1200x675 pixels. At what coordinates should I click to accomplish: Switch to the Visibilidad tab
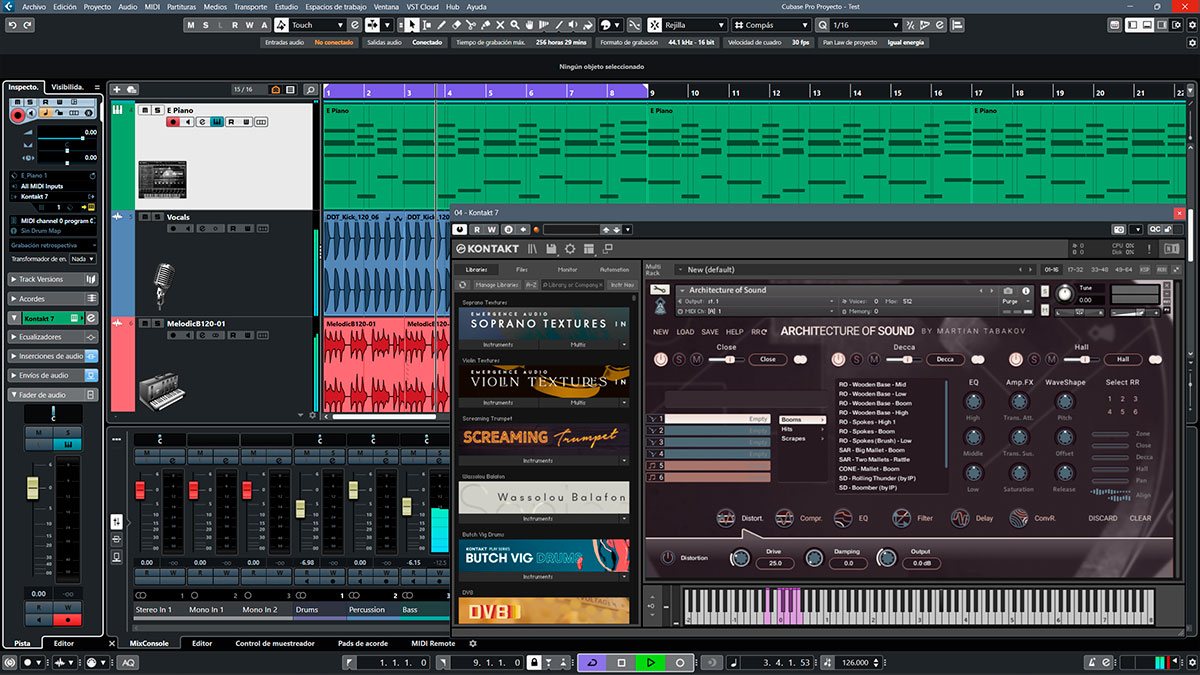[x=69, y=87]
